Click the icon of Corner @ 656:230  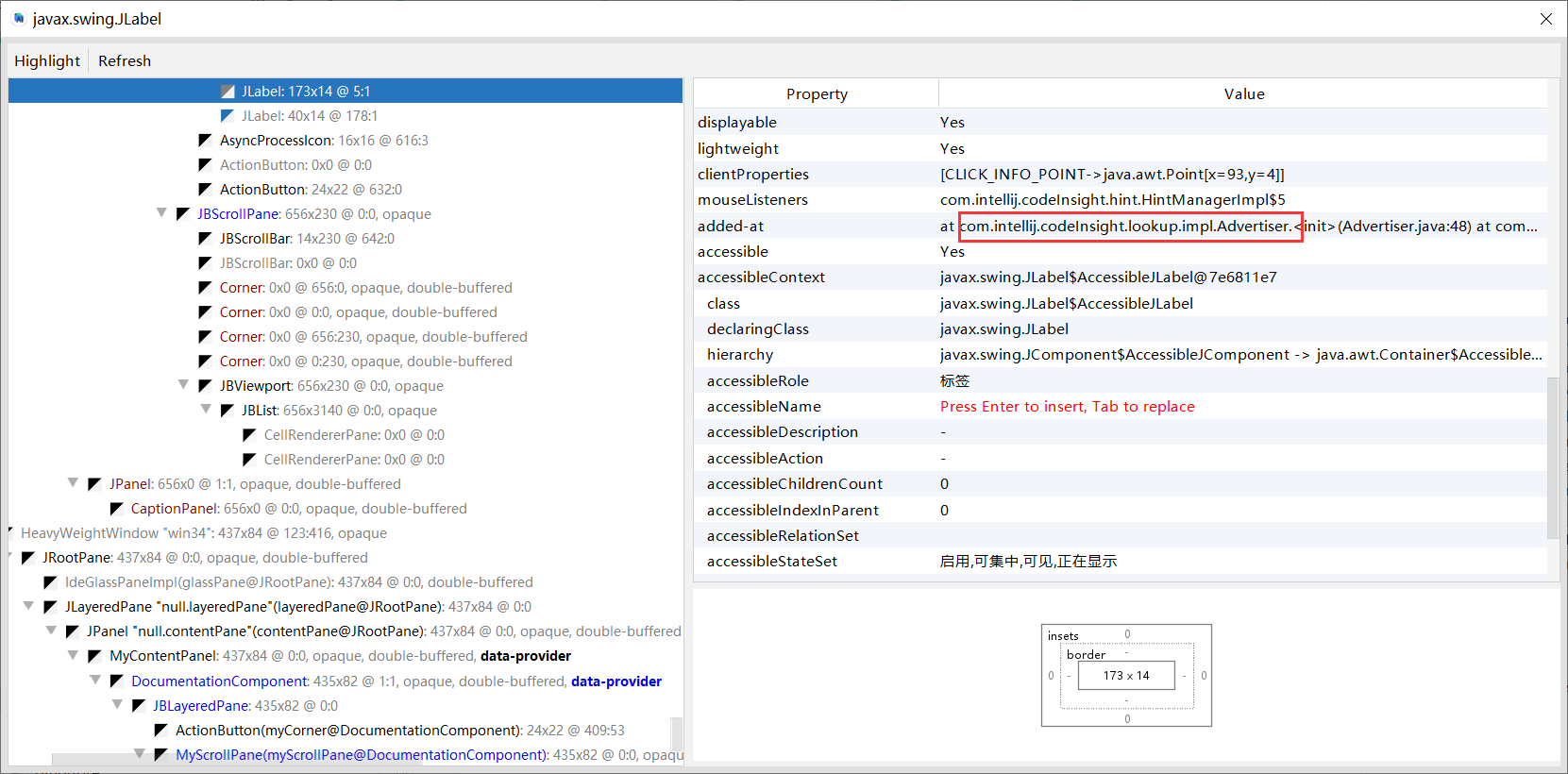[205, 336]
